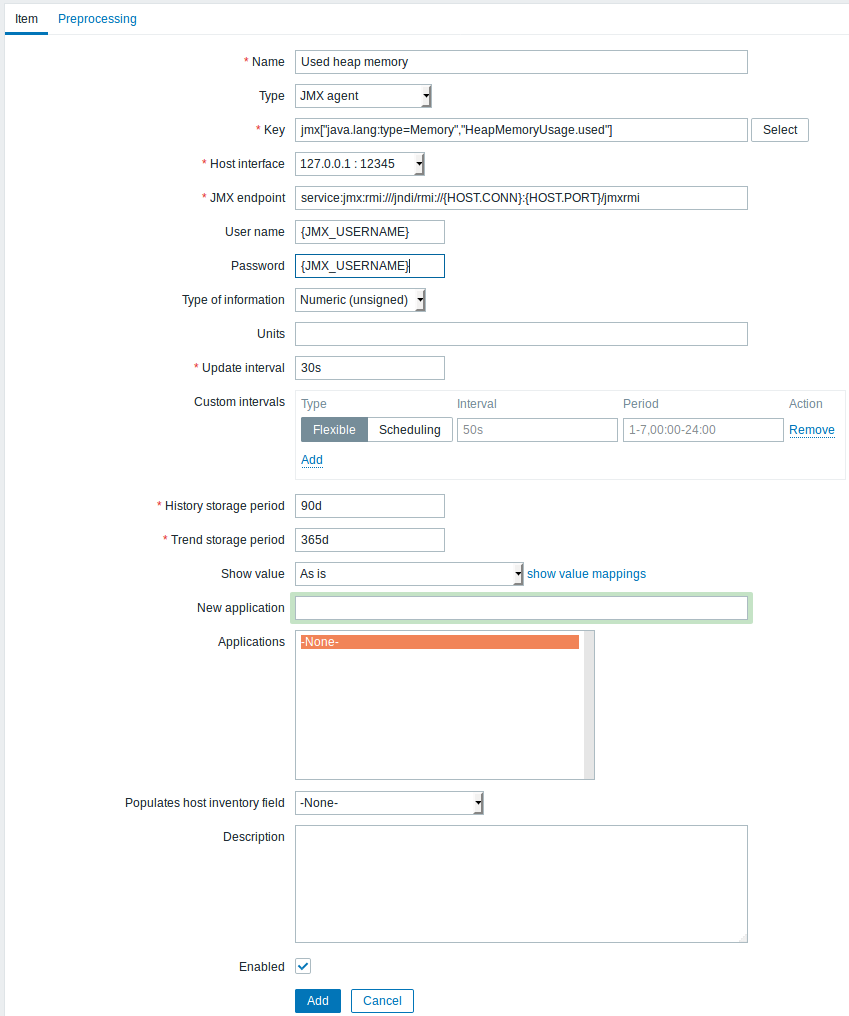Screen dimensions: 849x1016
Task: Toggle the Enabled checkbox
Action: click(303, 966)
